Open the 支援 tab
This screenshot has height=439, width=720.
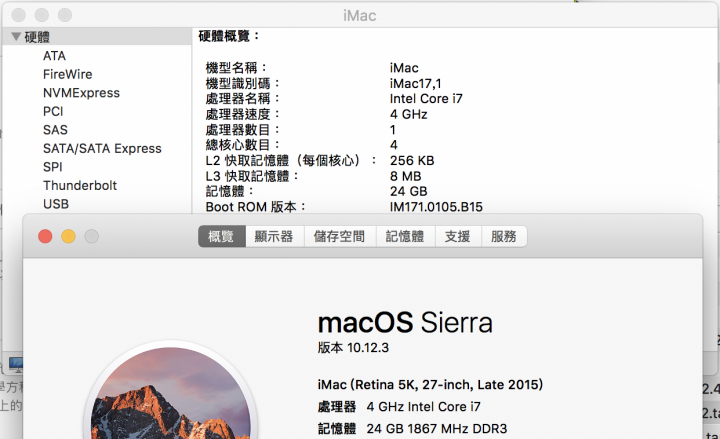tap(458, 236)
